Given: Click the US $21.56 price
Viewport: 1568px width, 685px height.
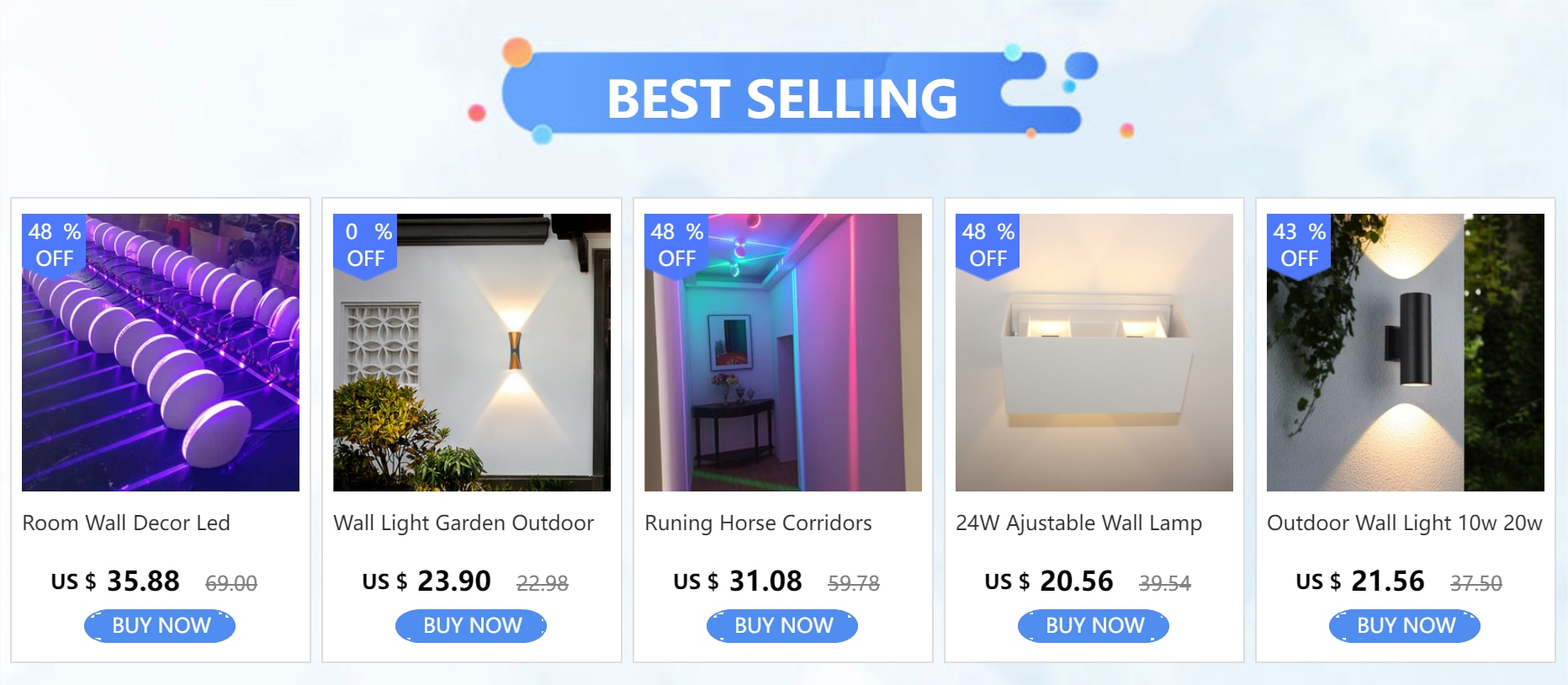Looking at the screenshot, I should tap(1360, 581).
